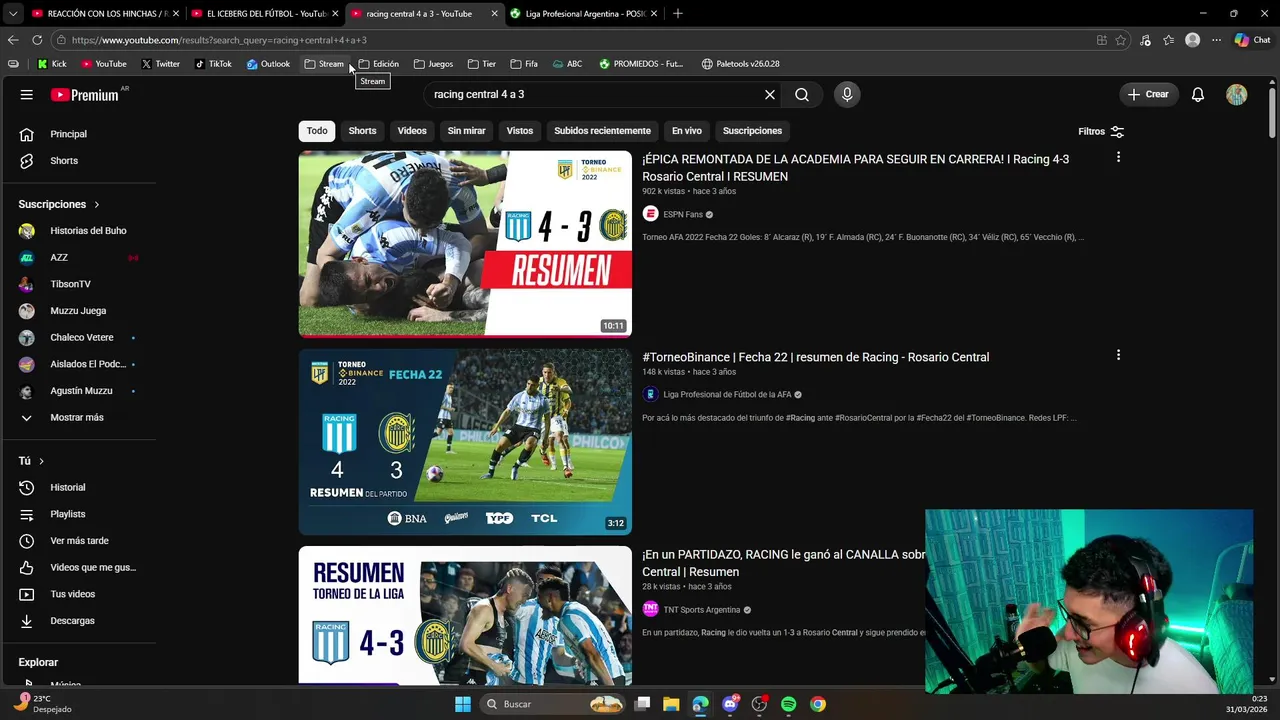Select the Vistos filter chip
Screen dimensions: 1280x720
(x=520, y=131)
